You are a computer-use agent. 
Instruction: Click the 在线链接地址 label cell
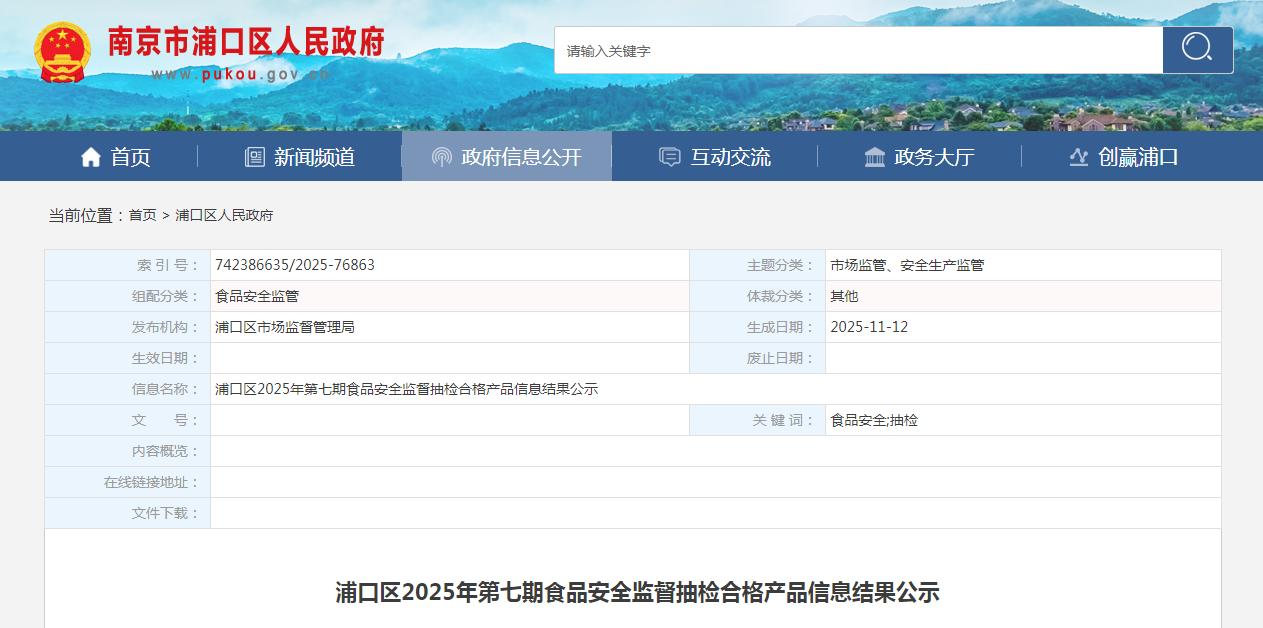[128, 482]
